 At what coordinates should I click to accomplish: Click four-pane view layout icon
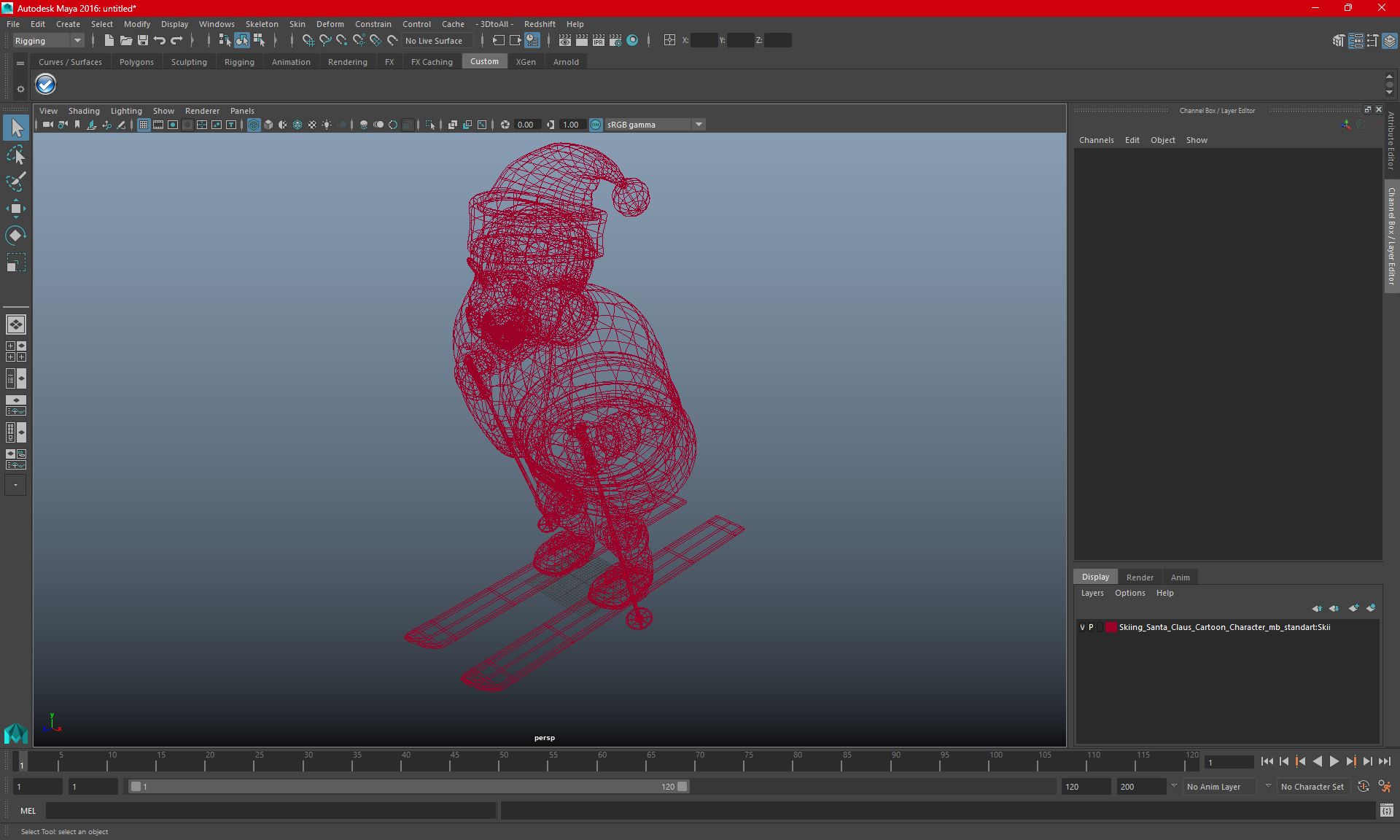point(16,351)
